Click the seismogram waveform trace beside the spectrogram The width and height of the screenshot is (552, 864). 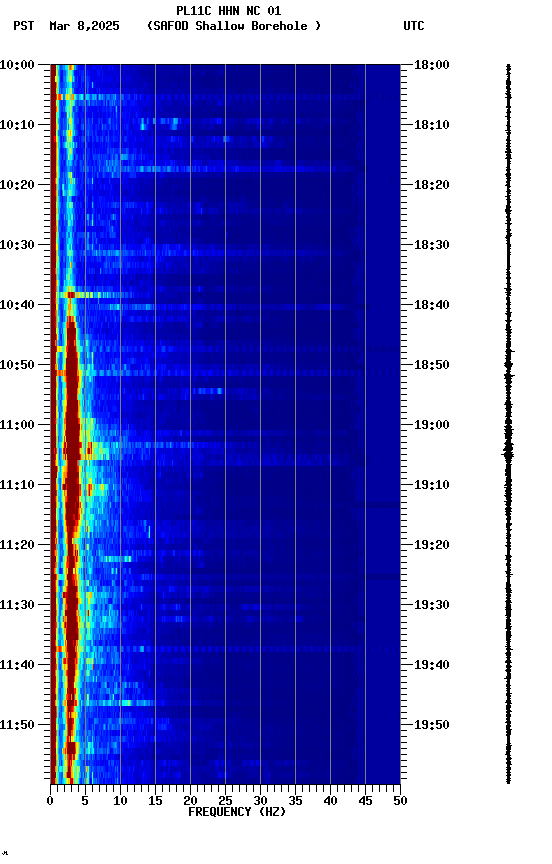tap(508, 424)
